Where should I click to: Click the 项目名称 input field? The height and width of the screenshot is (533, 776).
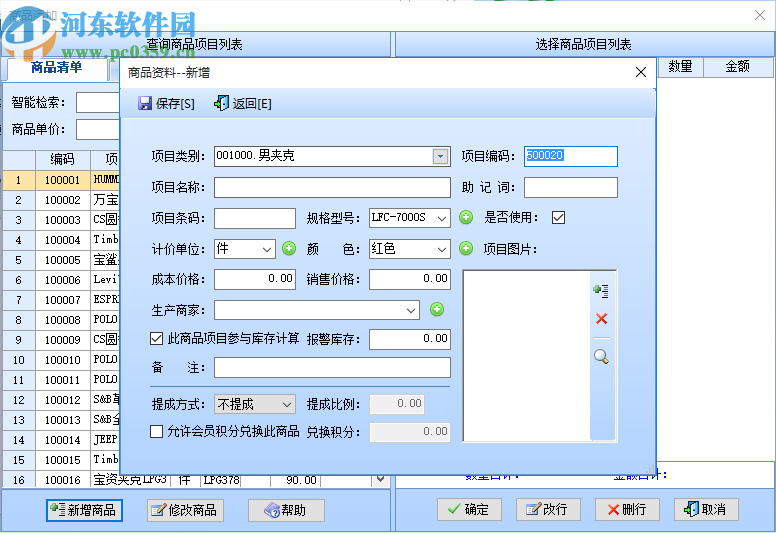pyautogui.click(x=332, y=188)
